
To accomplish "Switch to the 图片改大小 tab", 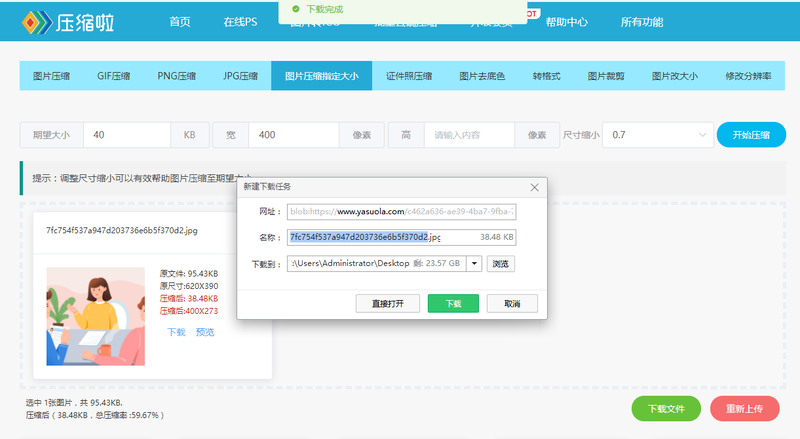I will pyautogui.click(x=674, y=76).
